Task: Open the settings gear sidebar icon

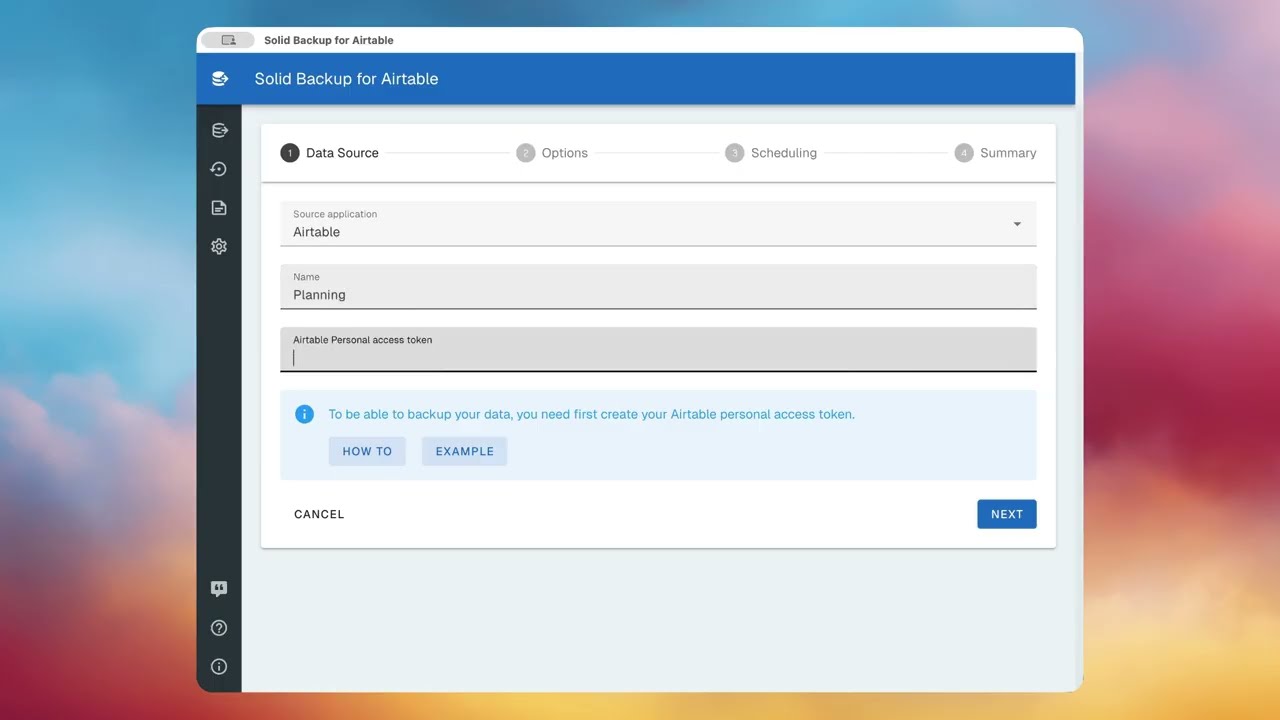Action: (219, 246)
